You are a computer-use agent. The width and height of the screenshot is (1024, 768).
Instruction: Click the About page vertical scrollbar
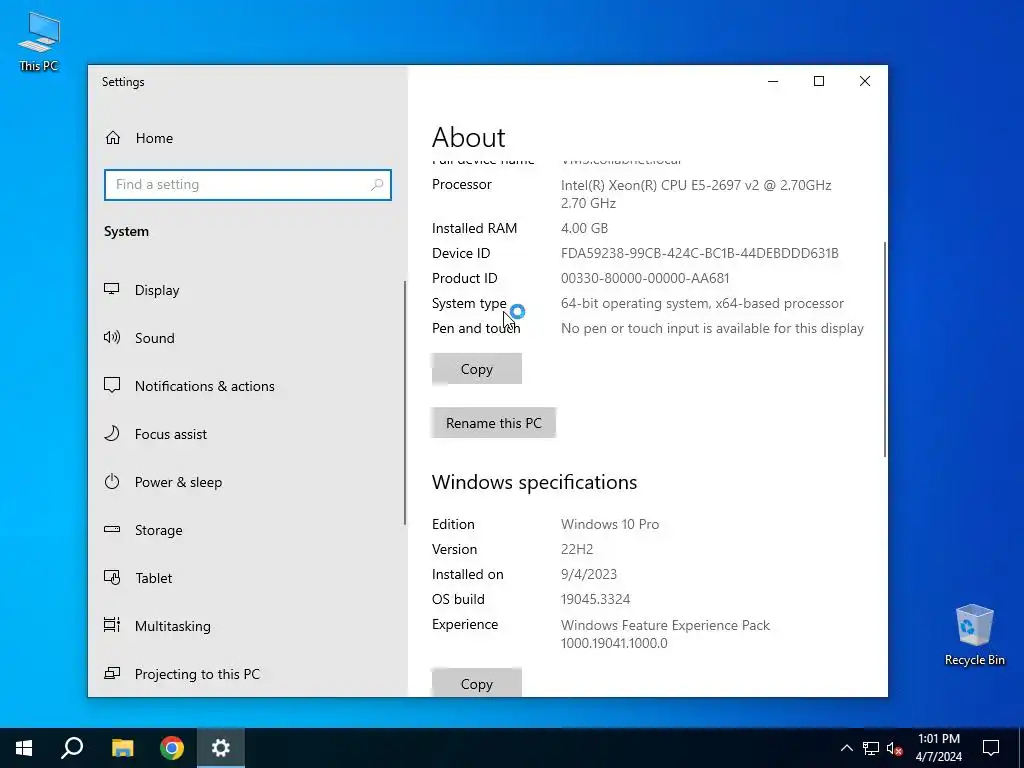click(x=884, y=349)
